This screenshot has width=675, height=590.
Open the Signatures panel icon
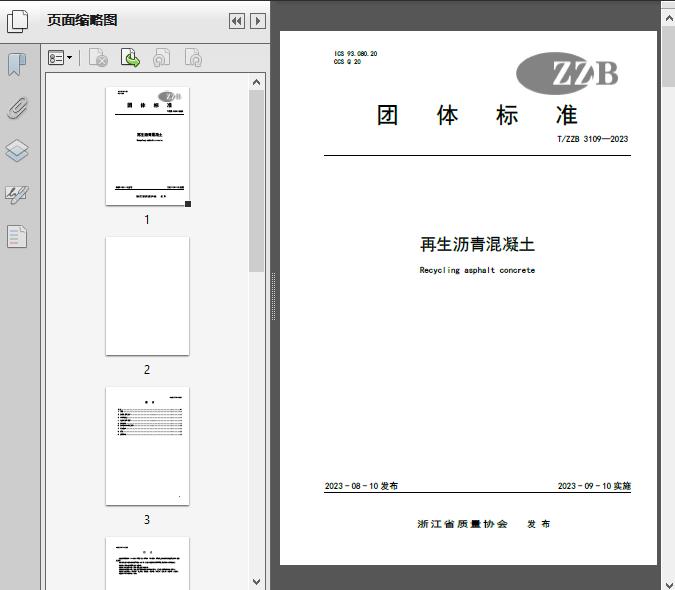pos(17,194)
